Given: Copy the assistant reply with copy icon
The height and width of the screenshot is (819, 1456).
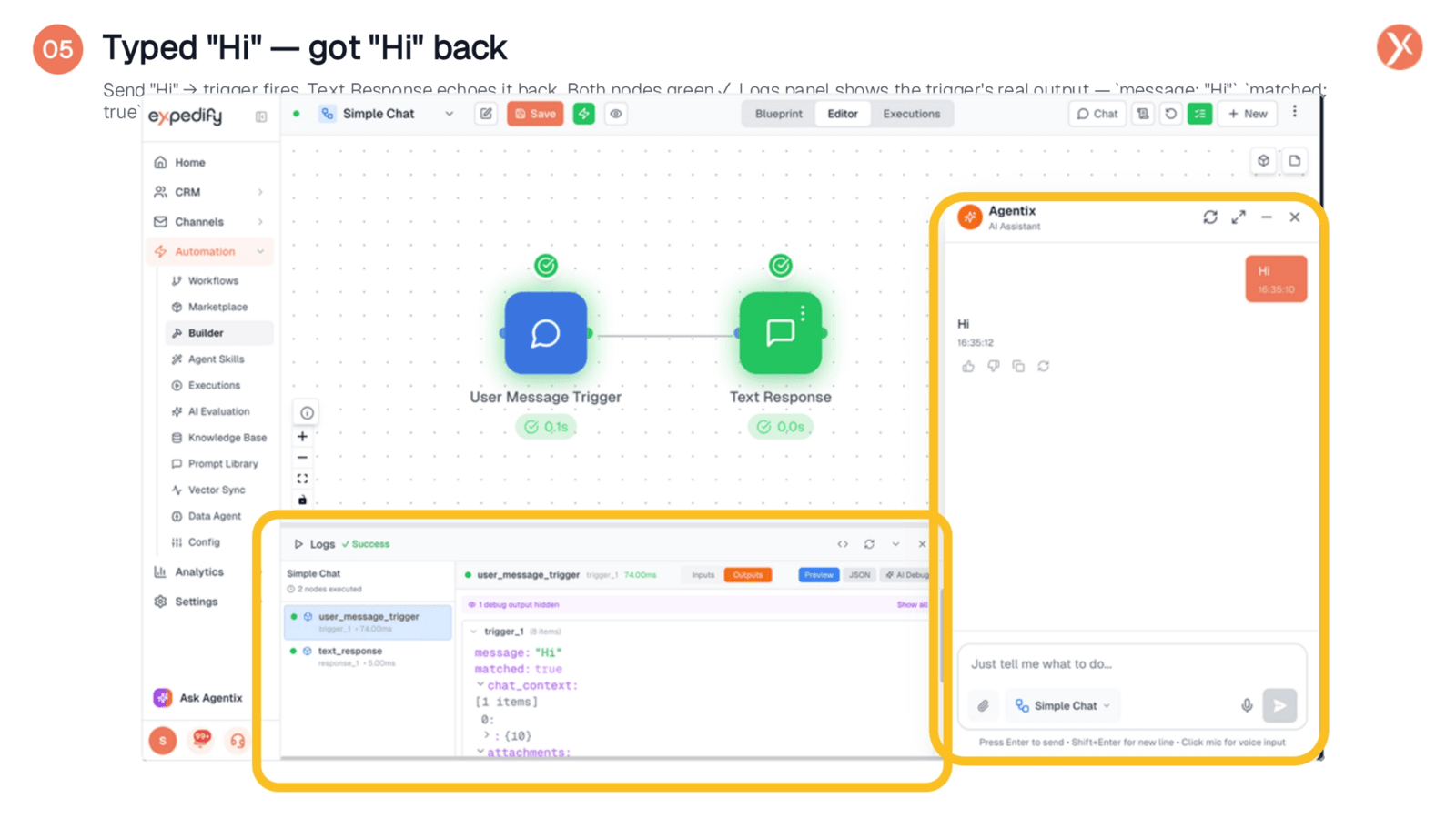Looking at the screenshot, I should point(1018,366).
